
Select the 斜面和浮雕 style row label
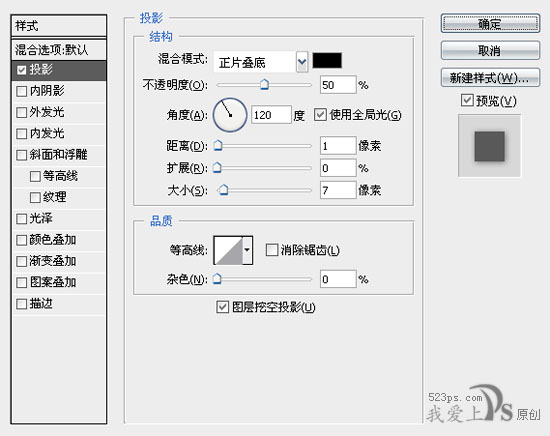(59, 155)
